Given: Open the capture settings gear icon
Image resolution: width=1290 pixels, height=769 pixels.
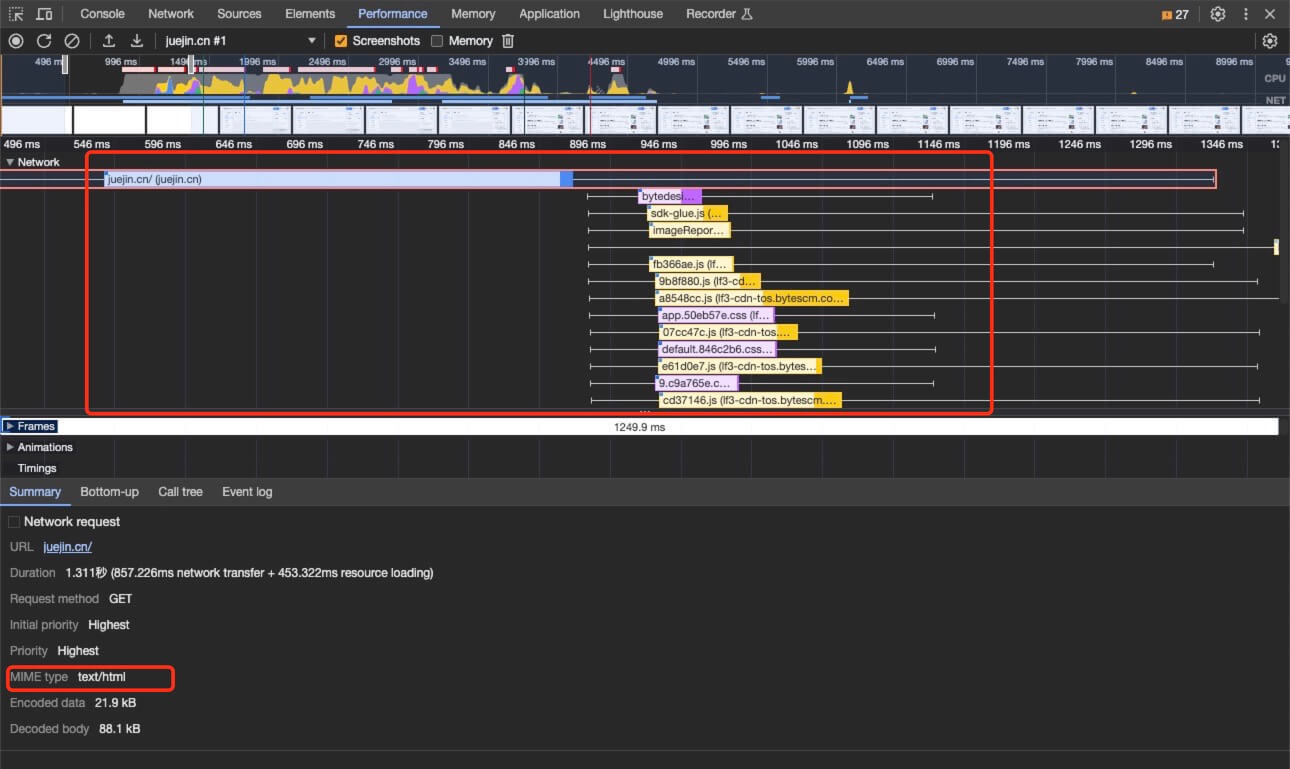Looking at the screenshot, I should coord(1270,41).
